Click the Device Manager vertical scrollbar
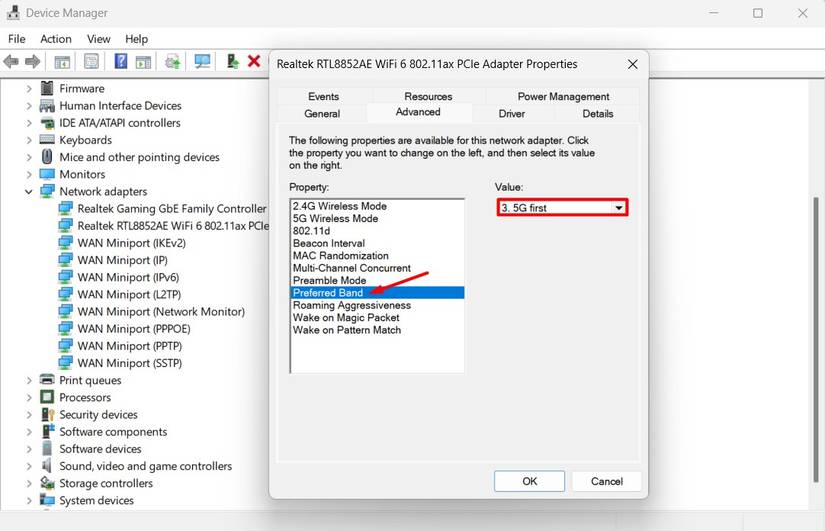 816,339
